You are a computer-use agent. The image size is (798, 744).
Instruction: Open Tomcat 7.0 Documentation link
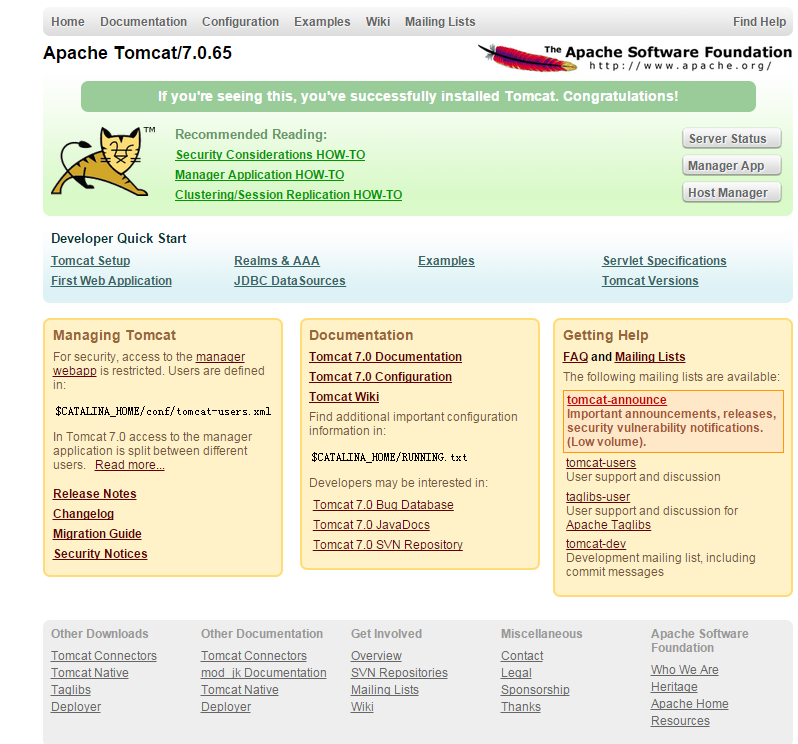click(385, 357)
